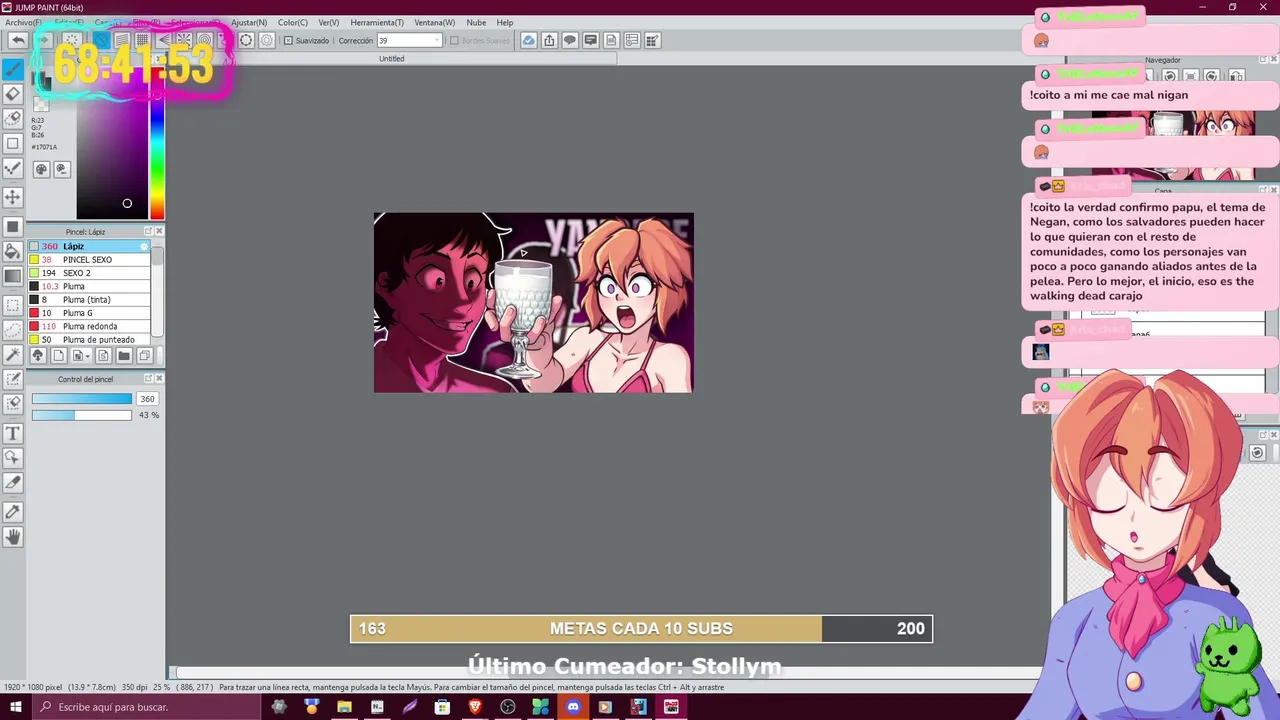Open File Explorer from the taskbar

(344, 707)
